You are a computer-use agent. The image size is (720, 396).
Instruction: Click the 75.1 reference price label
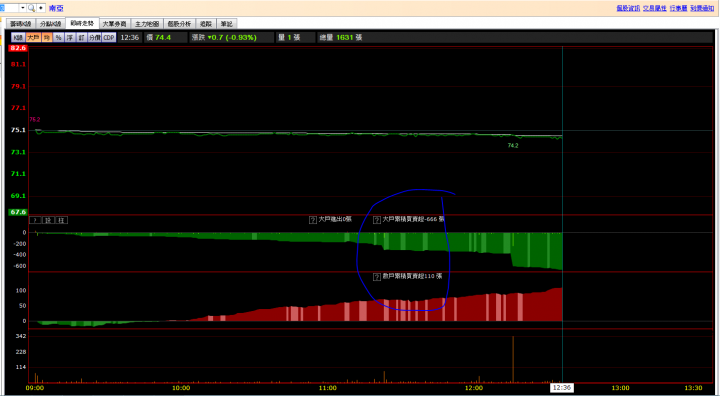point(18,130)
